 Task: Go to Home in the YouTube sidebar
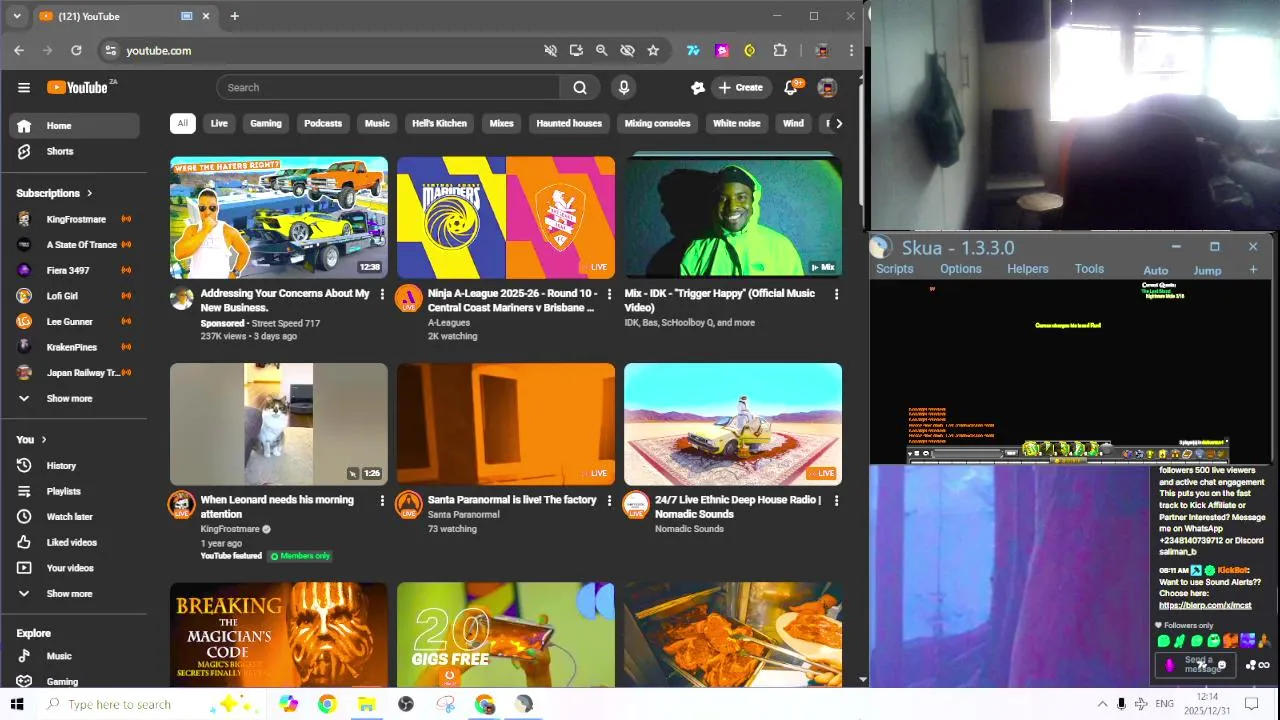(74, 126)
